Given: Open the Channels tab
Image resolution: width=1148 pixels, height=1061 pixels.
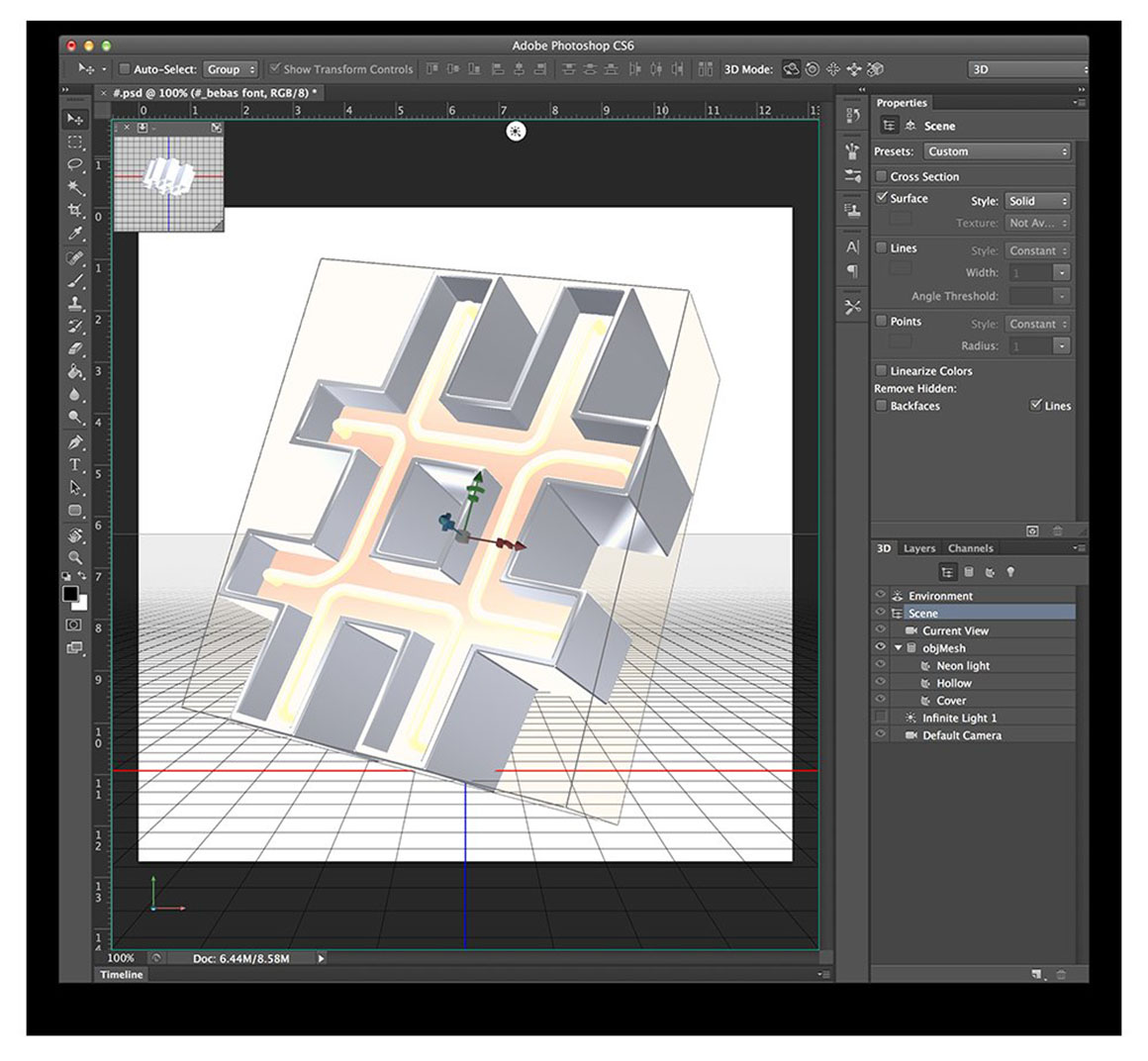Looking at the screenshot, I should (970, 548).
